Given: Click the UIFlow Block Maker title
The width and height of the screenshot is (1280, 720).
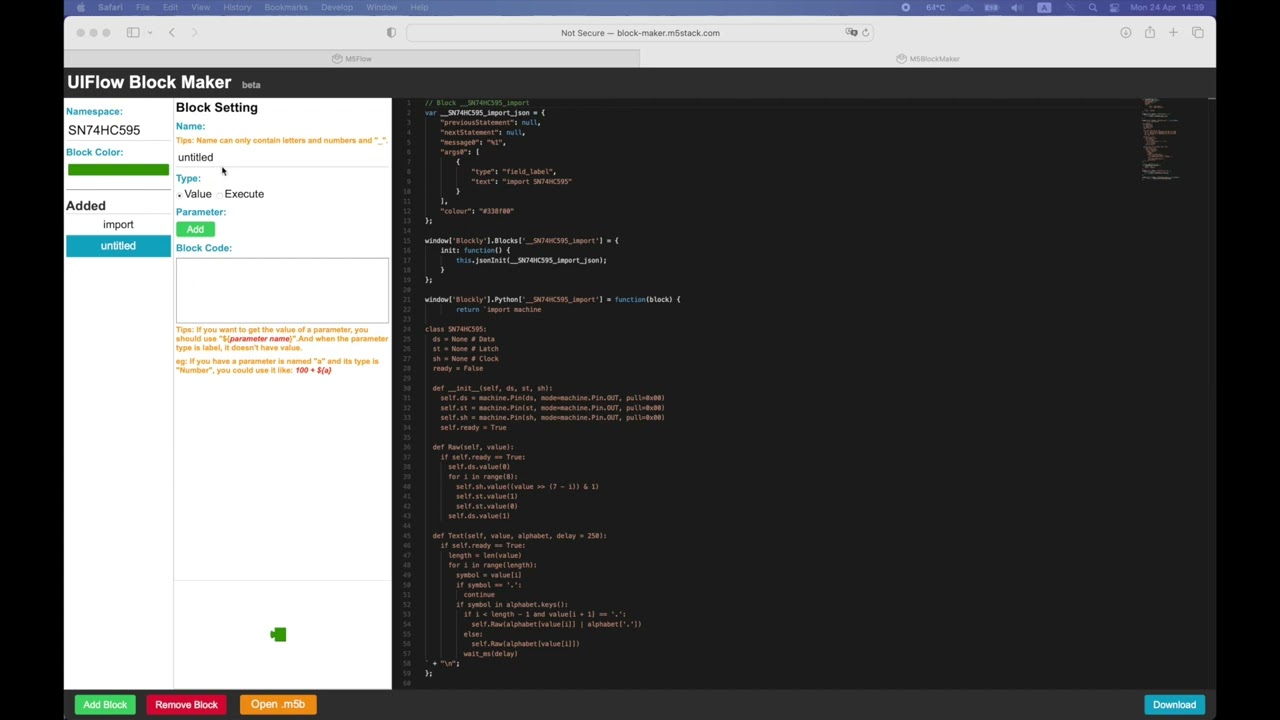Looking at the screenshot, I should (149, 82).
